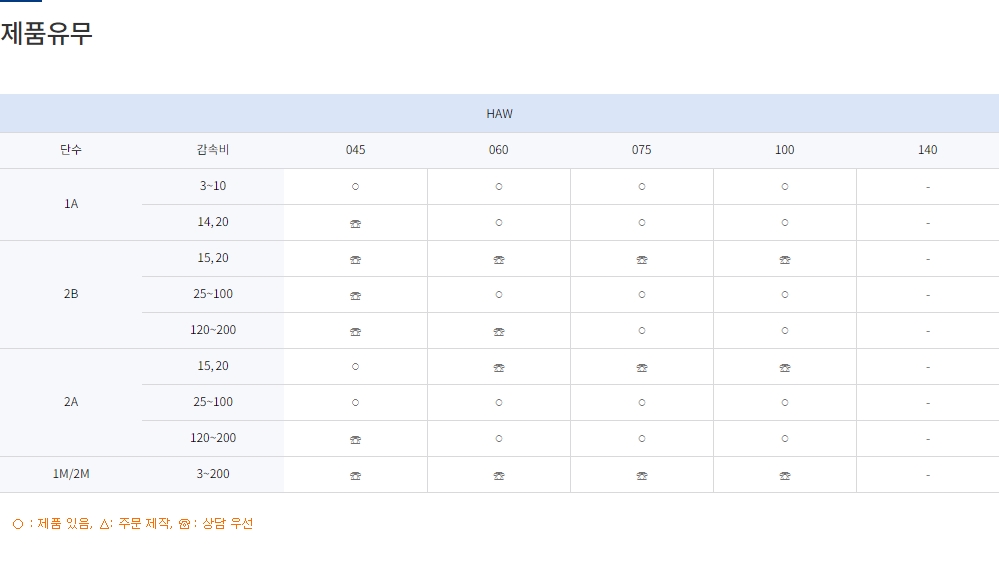Screen dimensions: 999x565
Task: Select the phone icon for 2B 120~200 under 060
Action: click(499, 332)
